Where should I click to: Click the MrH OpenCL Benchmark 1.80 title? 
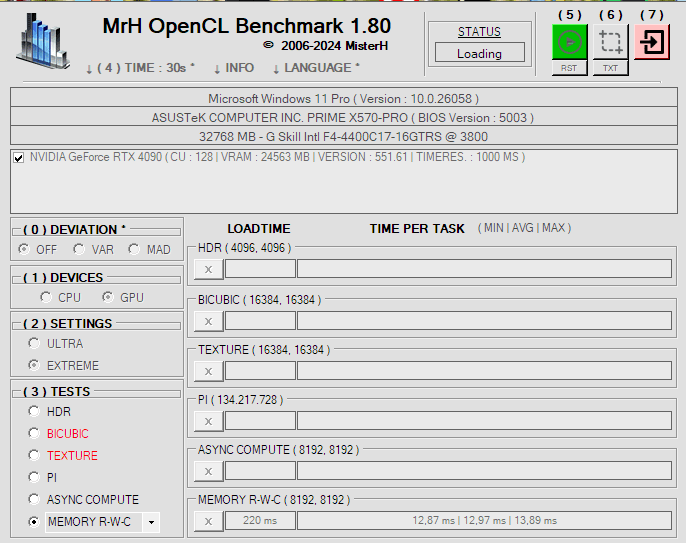click(247, 26)
